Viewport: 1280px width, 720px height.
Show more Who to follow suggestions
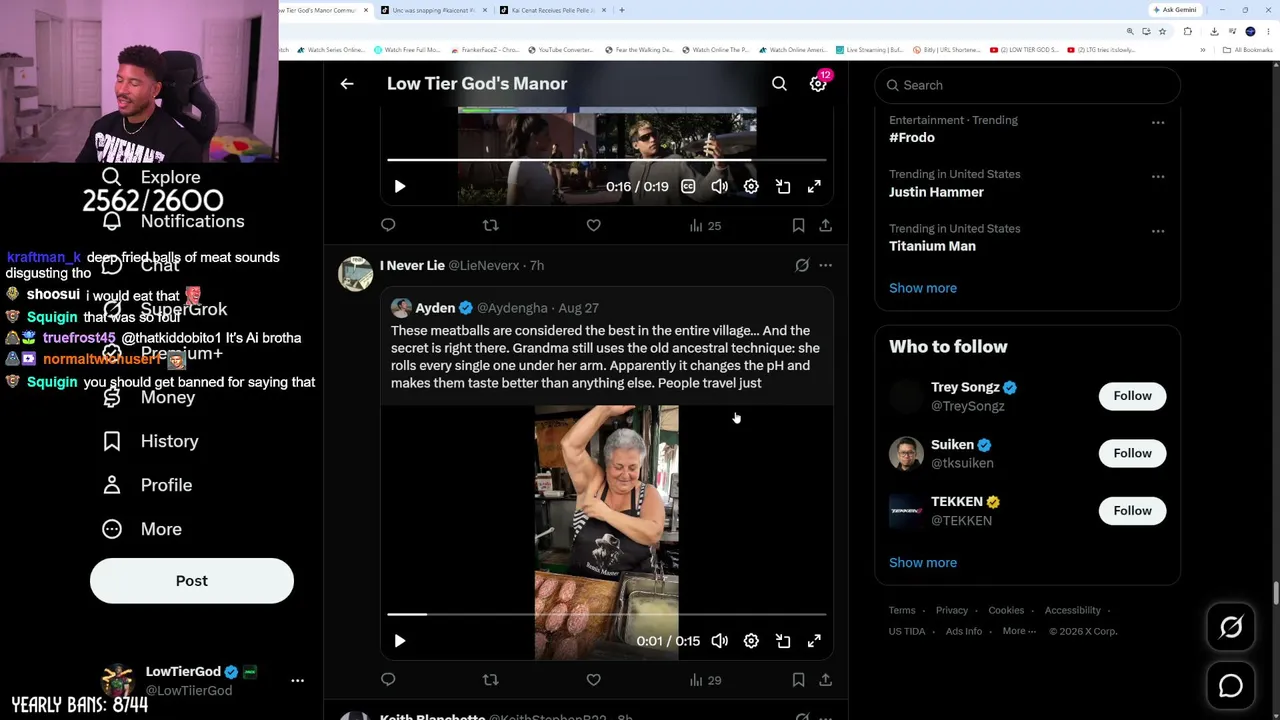(x=923, y=563)
